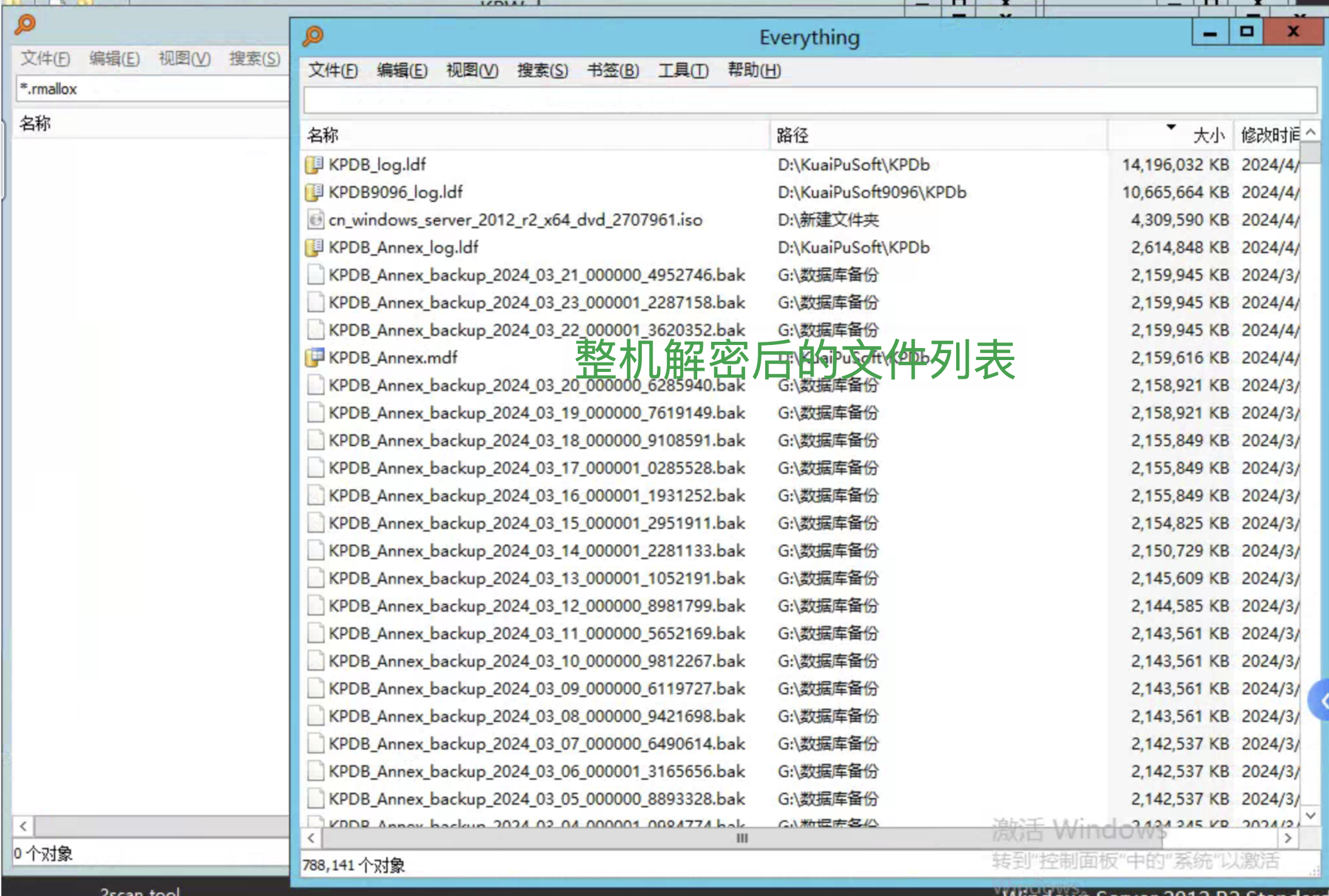Open the 帮助(H) menu
Screen dimensions: 1329x896
pyautogui.click(x=754, y=70)
